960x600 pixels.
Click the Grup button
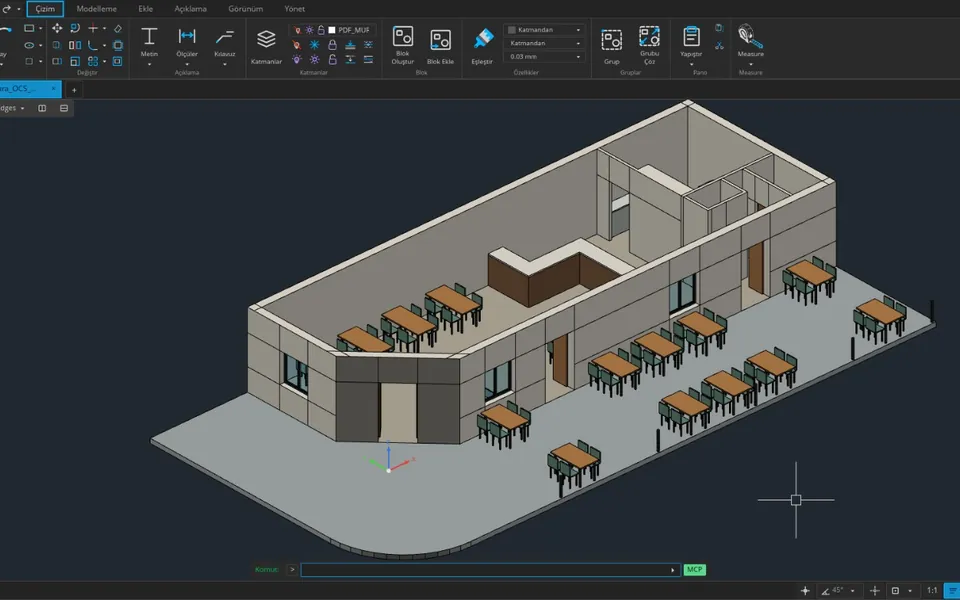(x=611, y=47)
